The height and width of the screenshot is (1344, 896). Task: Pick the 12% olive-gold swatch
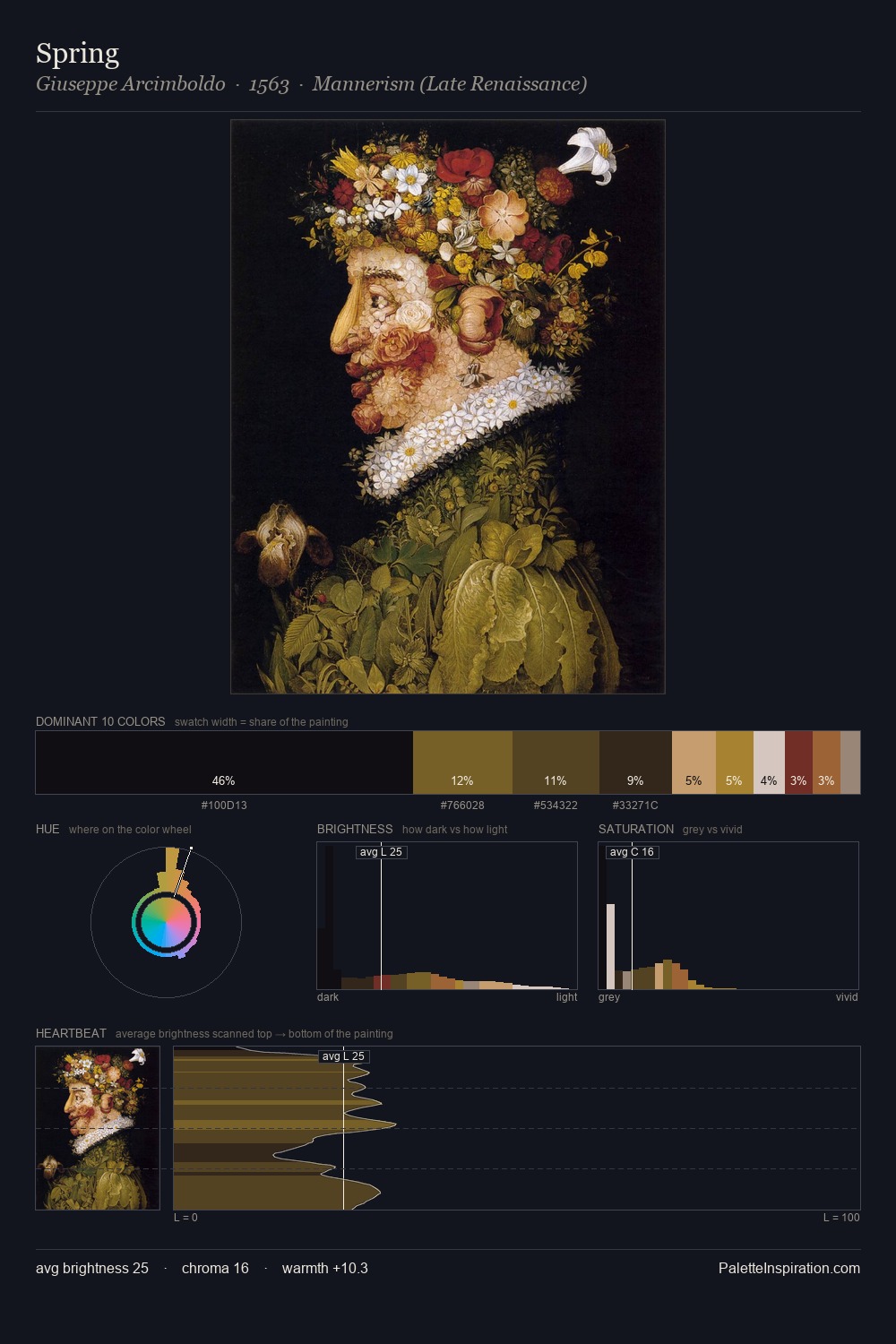coord(462,762)
